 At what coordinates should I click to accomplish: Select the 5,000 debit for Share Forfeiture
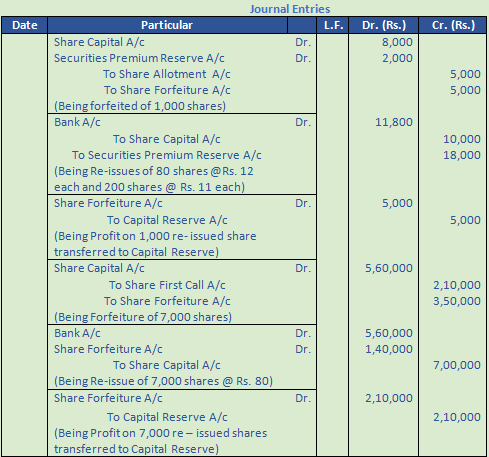pos(397,203)
